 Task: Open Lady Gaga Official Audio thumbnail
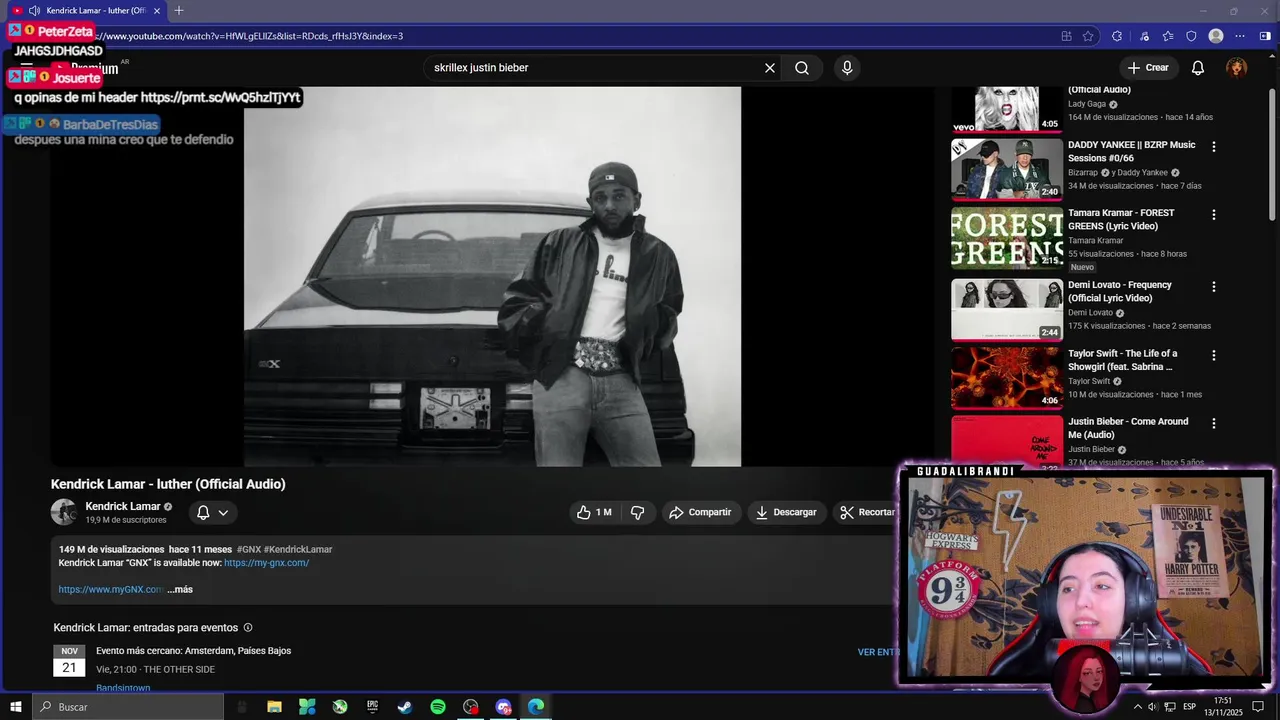click(x=1007, y=109)
